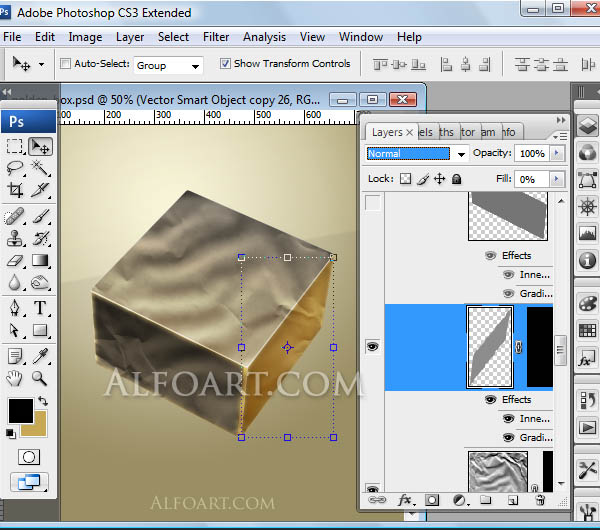Create a new layer

coord(513,500)
